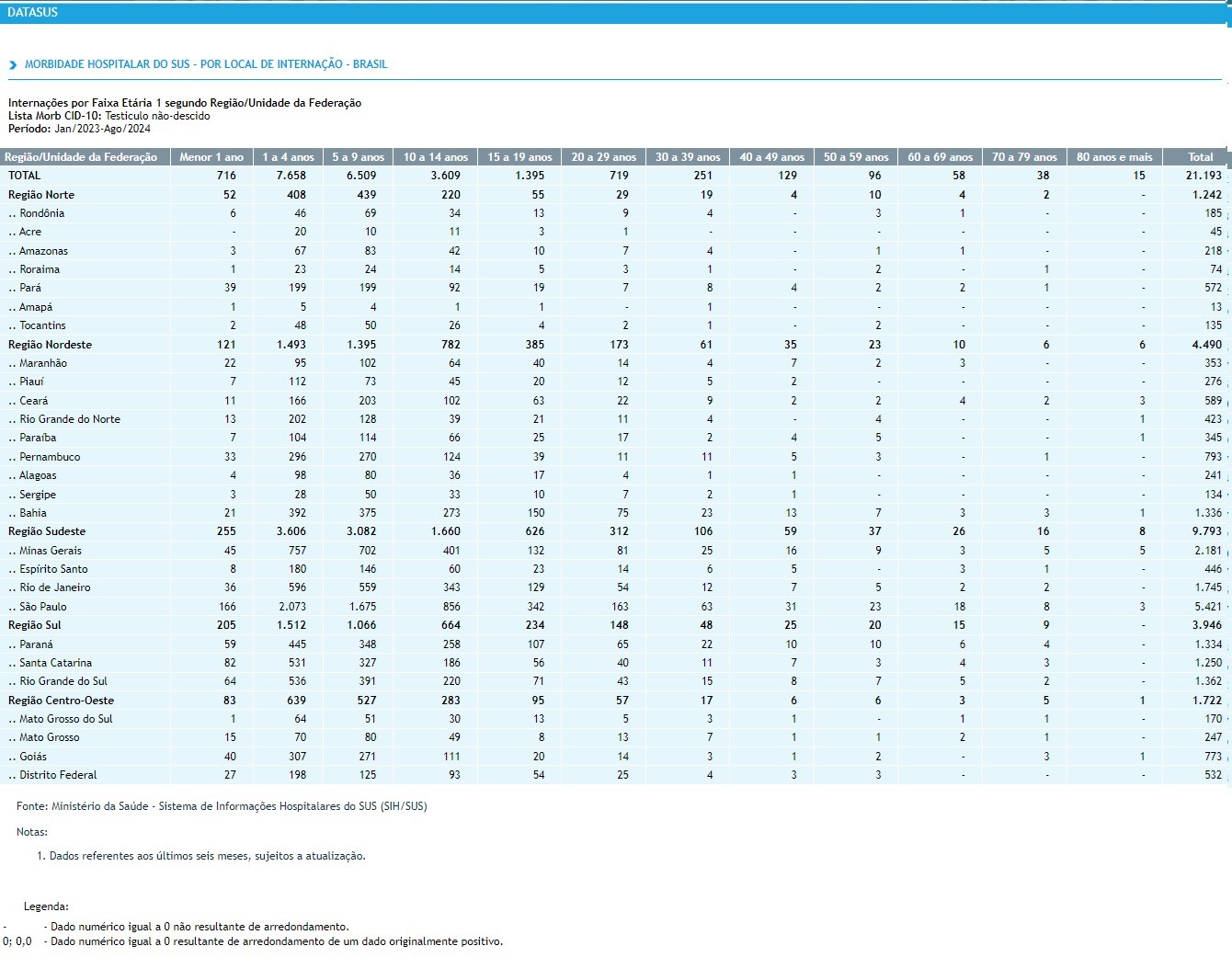The width and height of the screenshot is (1232, 969).
Task: Select the Região Nordeste row label
Action: coord(51,345)
